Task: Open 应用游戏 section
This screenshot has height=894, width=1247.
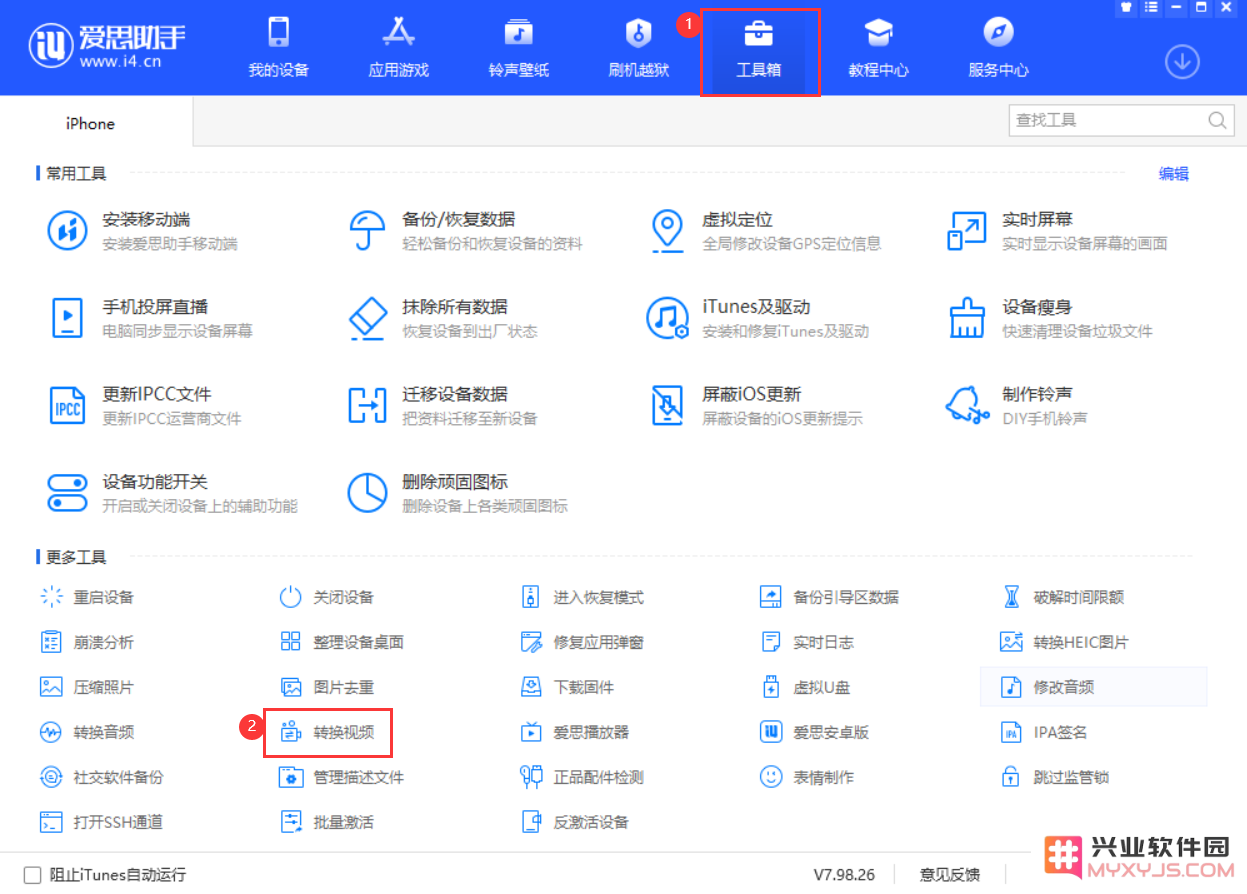Action: coord(398,48)
